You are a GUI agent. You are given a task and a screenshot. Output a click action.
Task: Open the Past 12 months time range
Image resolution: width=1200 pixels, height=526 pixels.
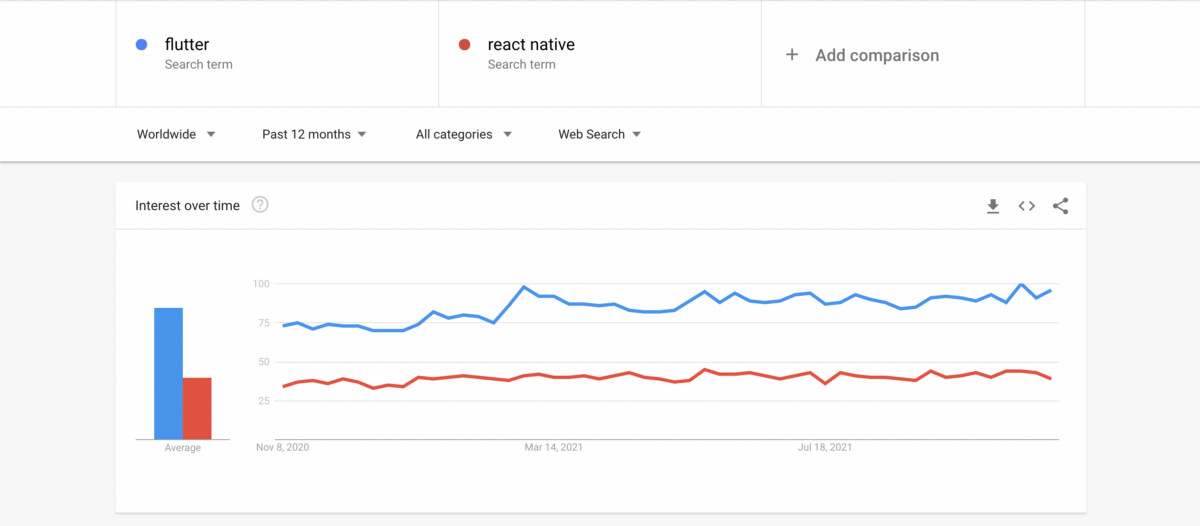(x=314, y=134)
